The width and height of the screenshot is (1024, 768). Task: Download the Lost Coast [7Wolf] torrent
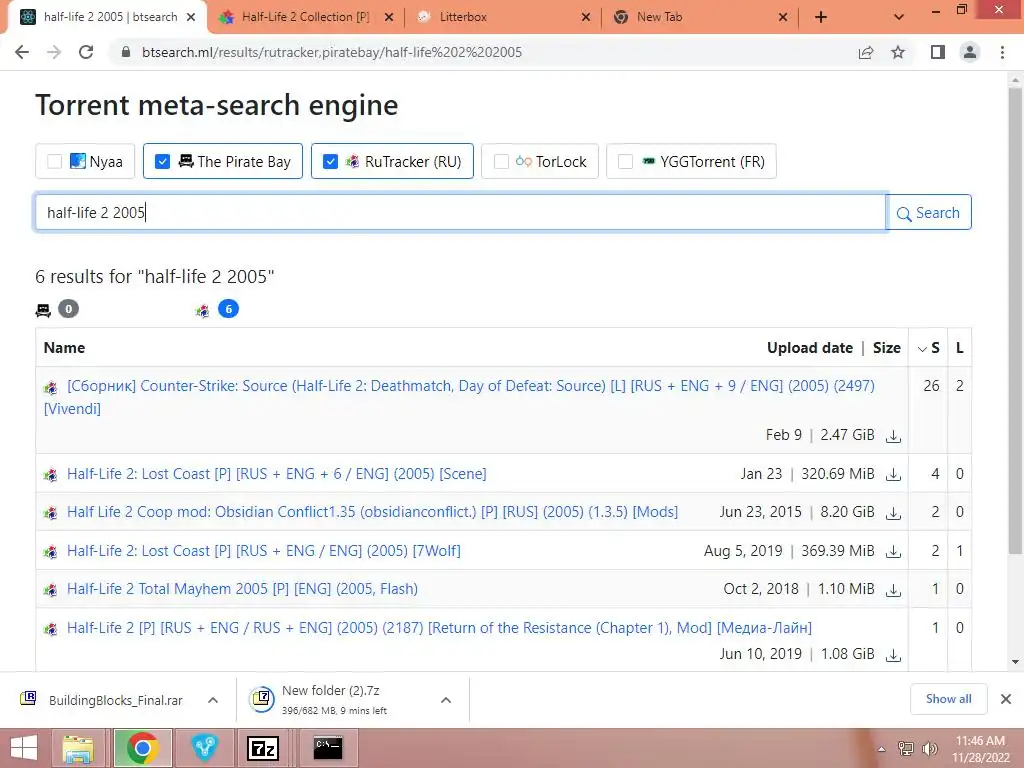(893, 552)
